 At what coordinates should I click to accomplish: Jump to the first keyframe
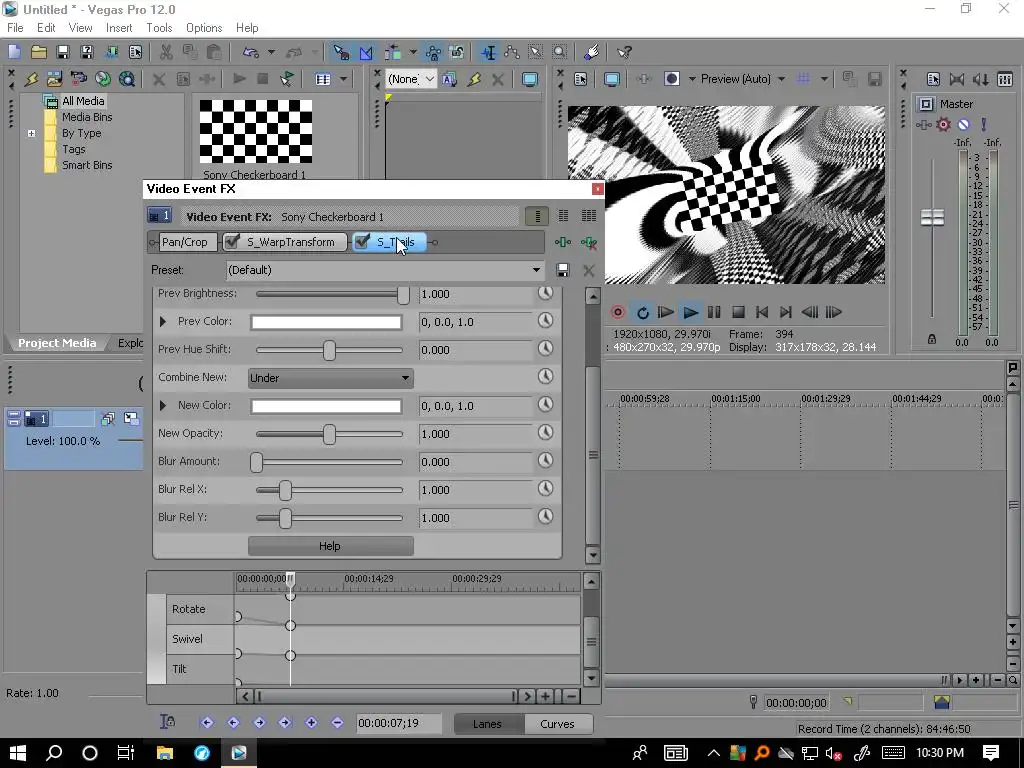click(x=207, y=722)
